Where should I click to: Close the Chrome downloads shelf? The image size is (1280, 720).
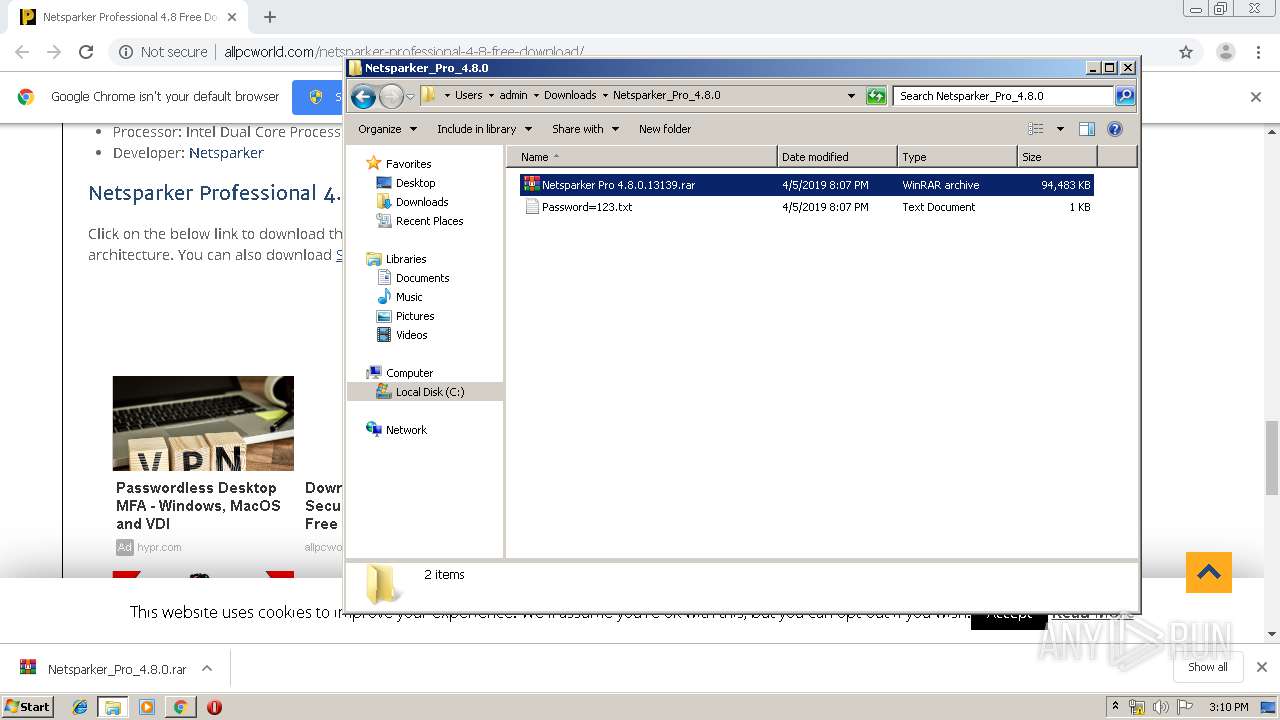click(1262, 667)
